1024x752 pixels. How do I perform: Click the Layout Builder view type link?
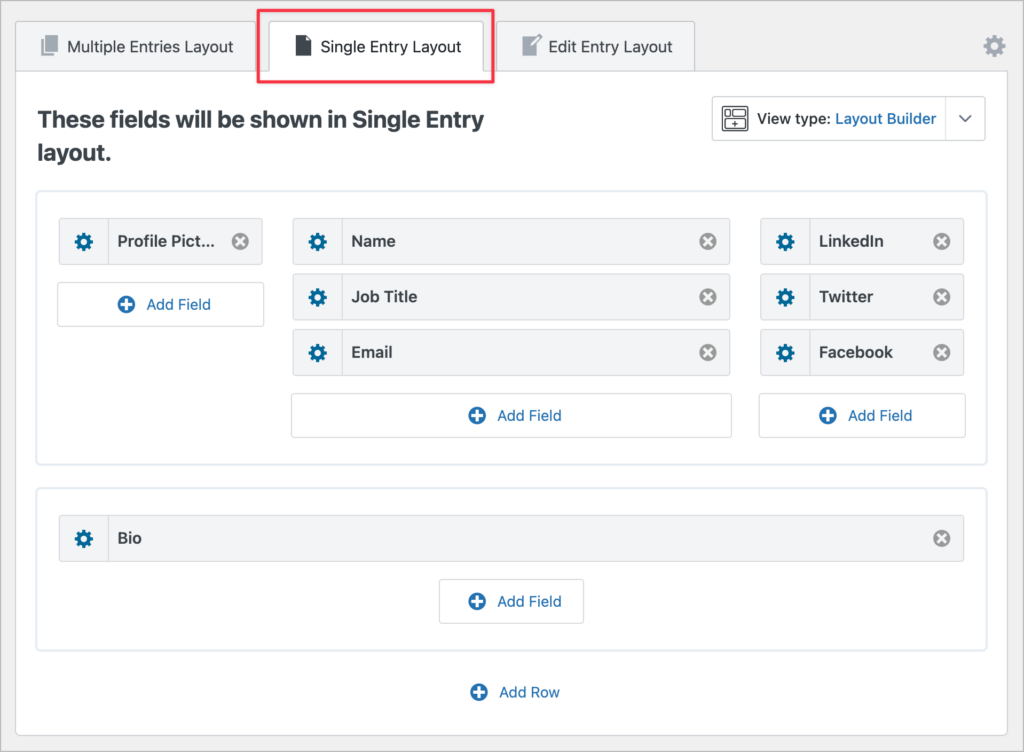point(885,119)
